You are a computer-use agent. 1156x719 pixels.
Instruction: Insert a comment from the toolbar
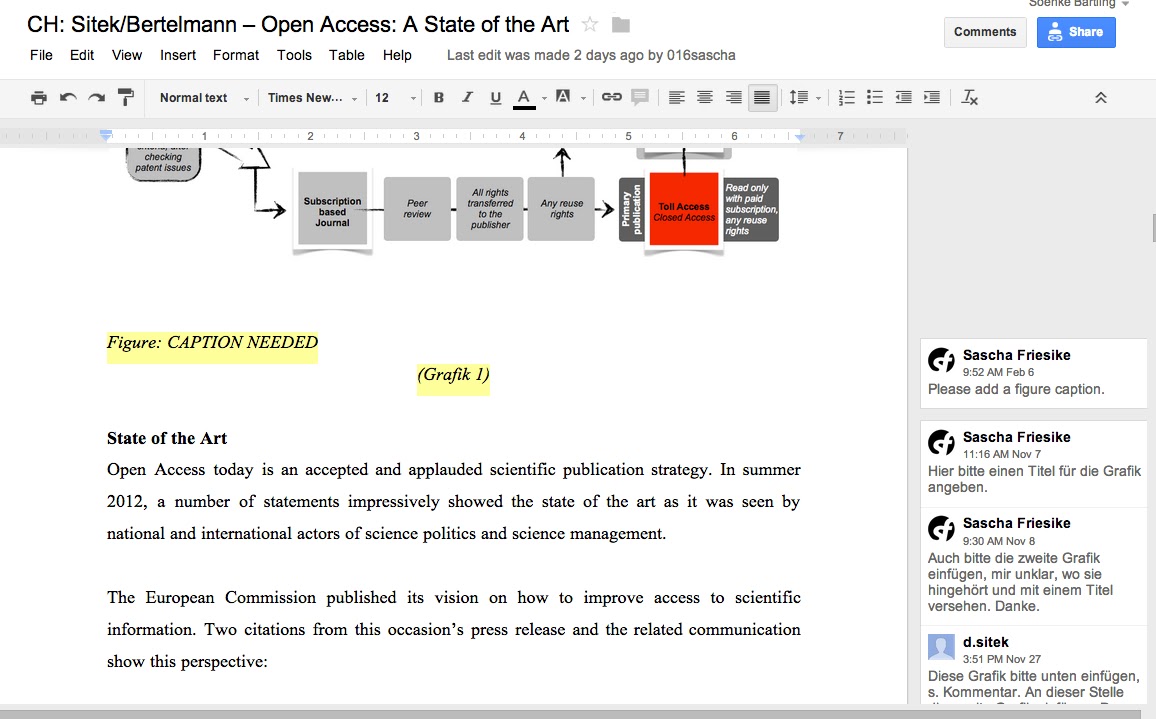(640, 97)
